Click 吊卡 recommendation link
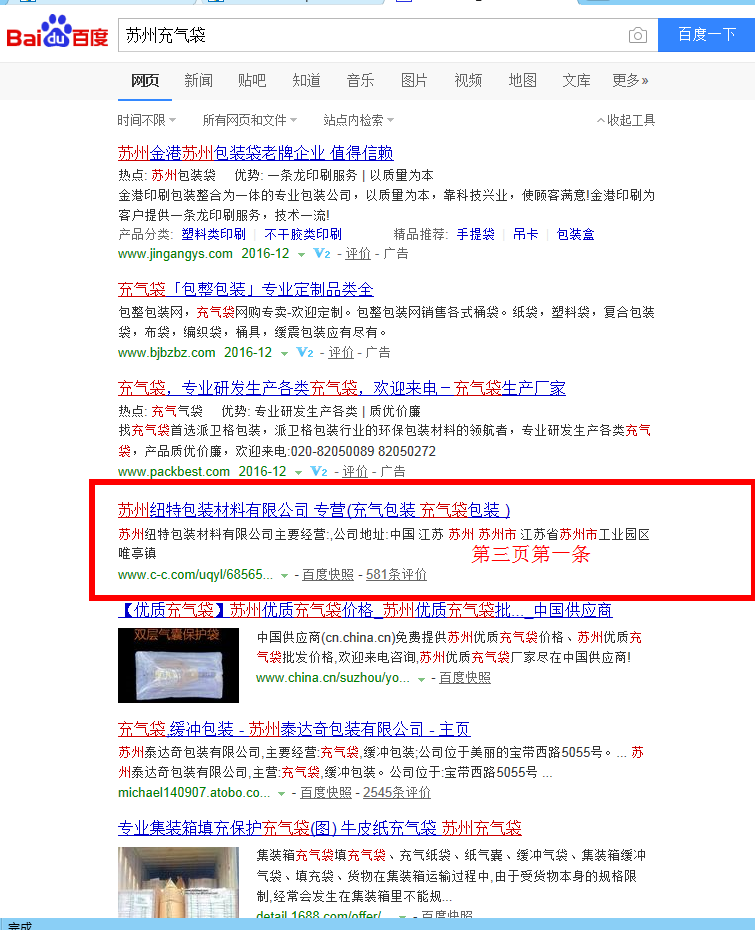The height and width of the screenshot is (930, 755). 525,234
